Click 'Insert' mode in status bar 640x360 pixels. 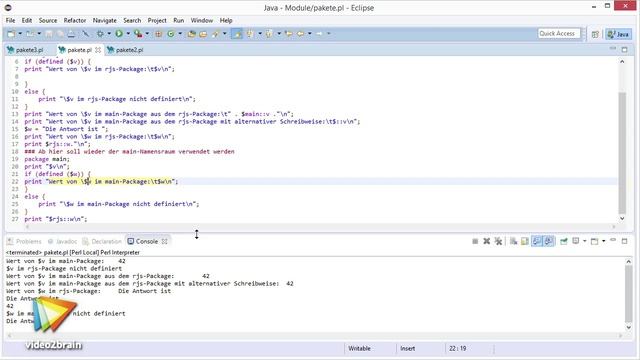[x=407, y=349]
